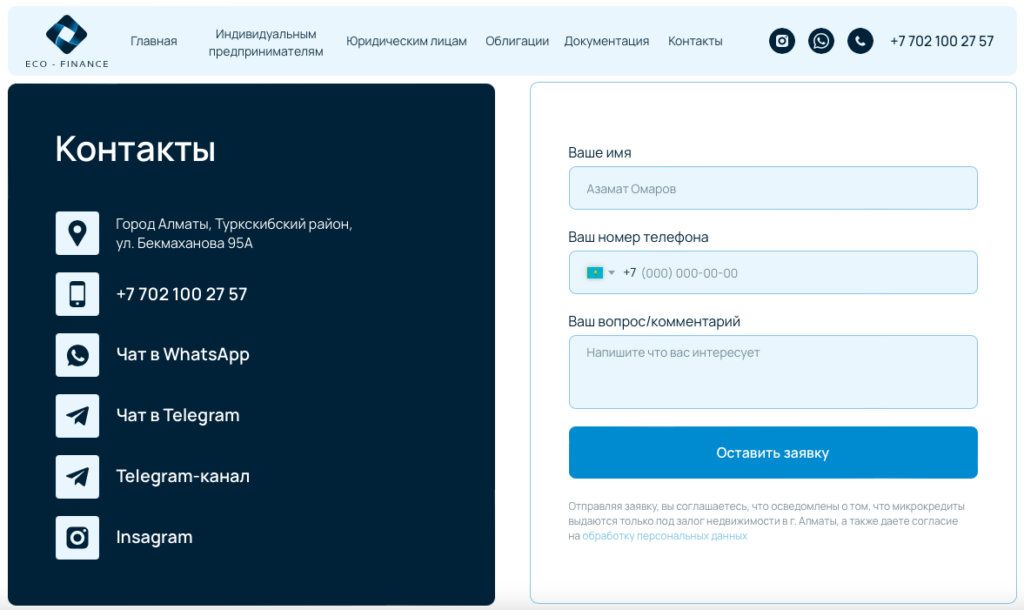1024x610 pixels.
Task: Click the Telegram channel icon
Action: [77, 477]
